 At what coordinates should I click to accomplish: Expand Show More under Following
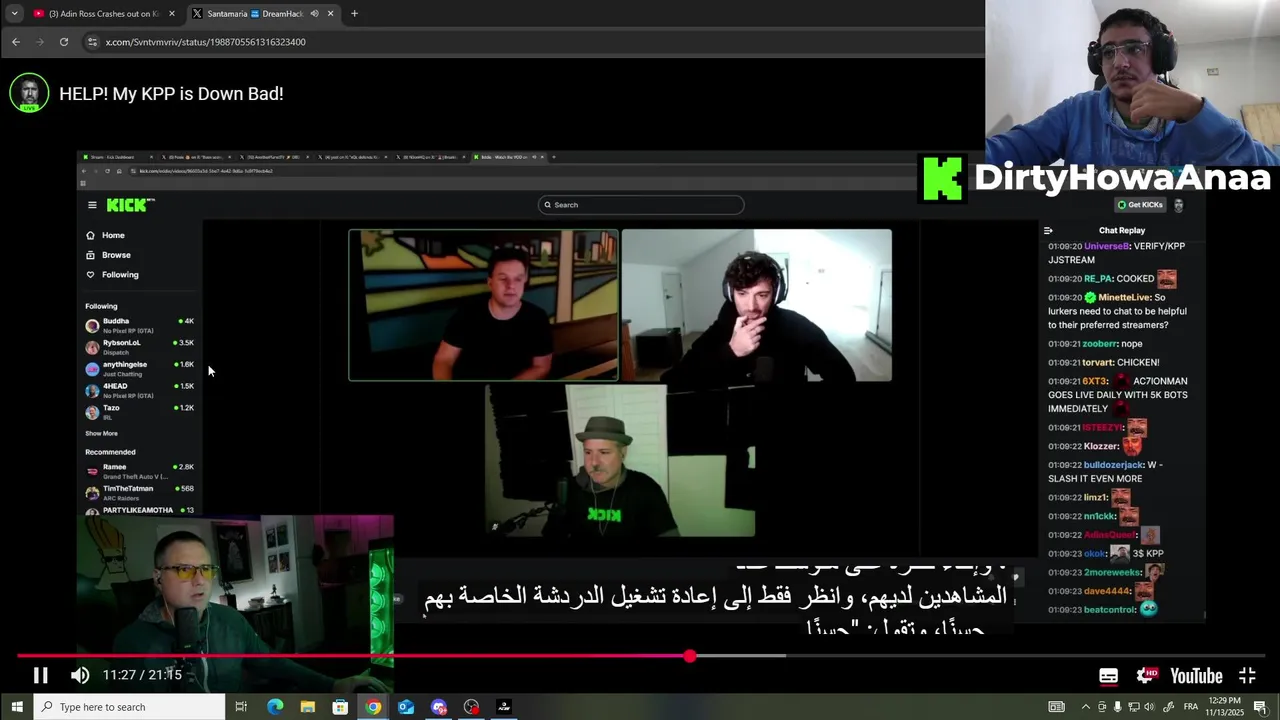(x=101, y=433)
